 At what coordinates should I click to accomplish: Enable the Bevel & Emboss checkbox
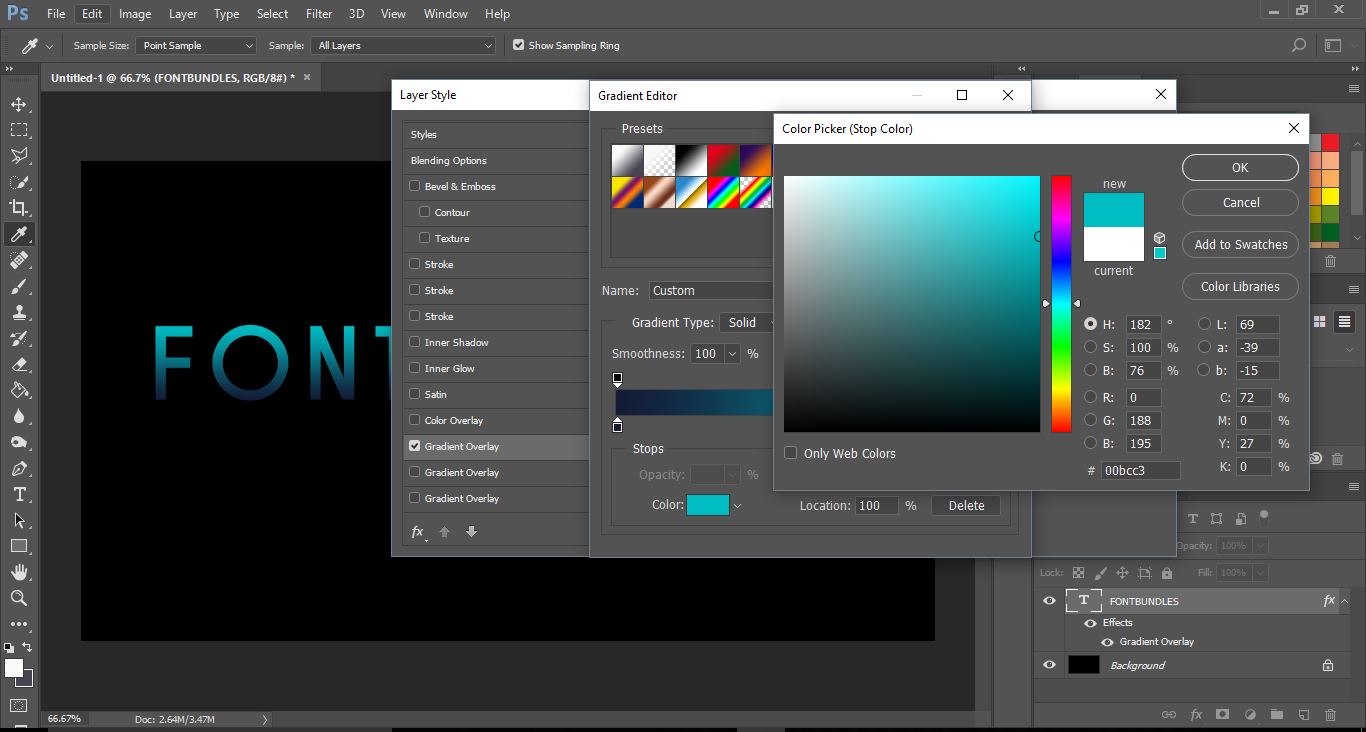[415, 186]
